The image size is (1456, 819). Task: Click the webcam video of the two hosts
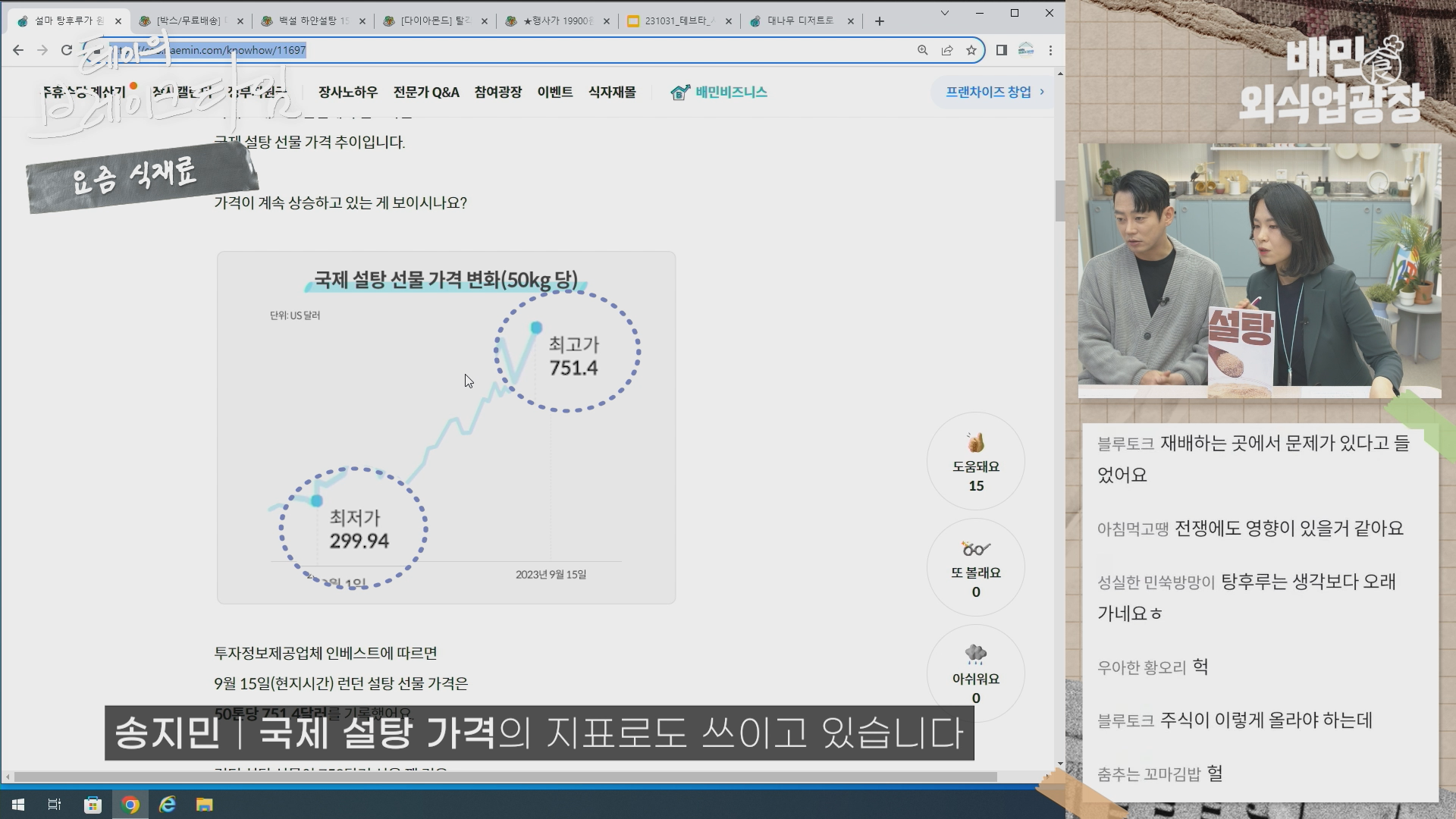1260,271
